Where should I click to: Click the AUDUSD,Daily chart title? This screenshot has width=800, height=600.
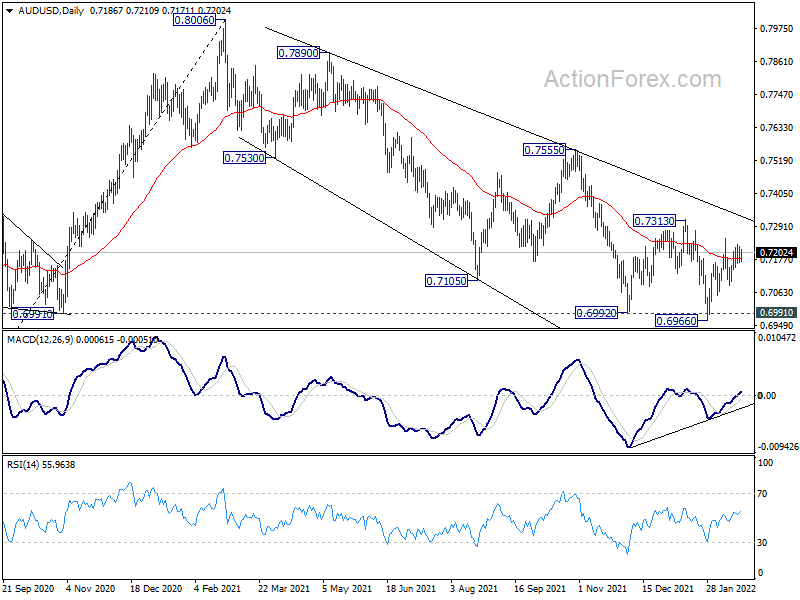click(x=51, y=11)
